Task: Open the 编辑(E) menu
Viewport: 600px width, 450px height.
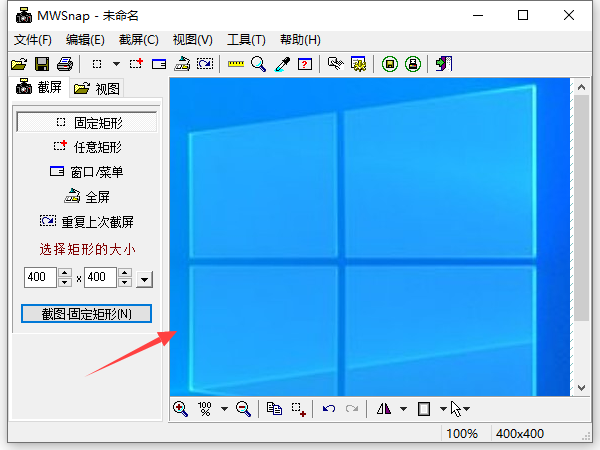Action: [85, 40]
